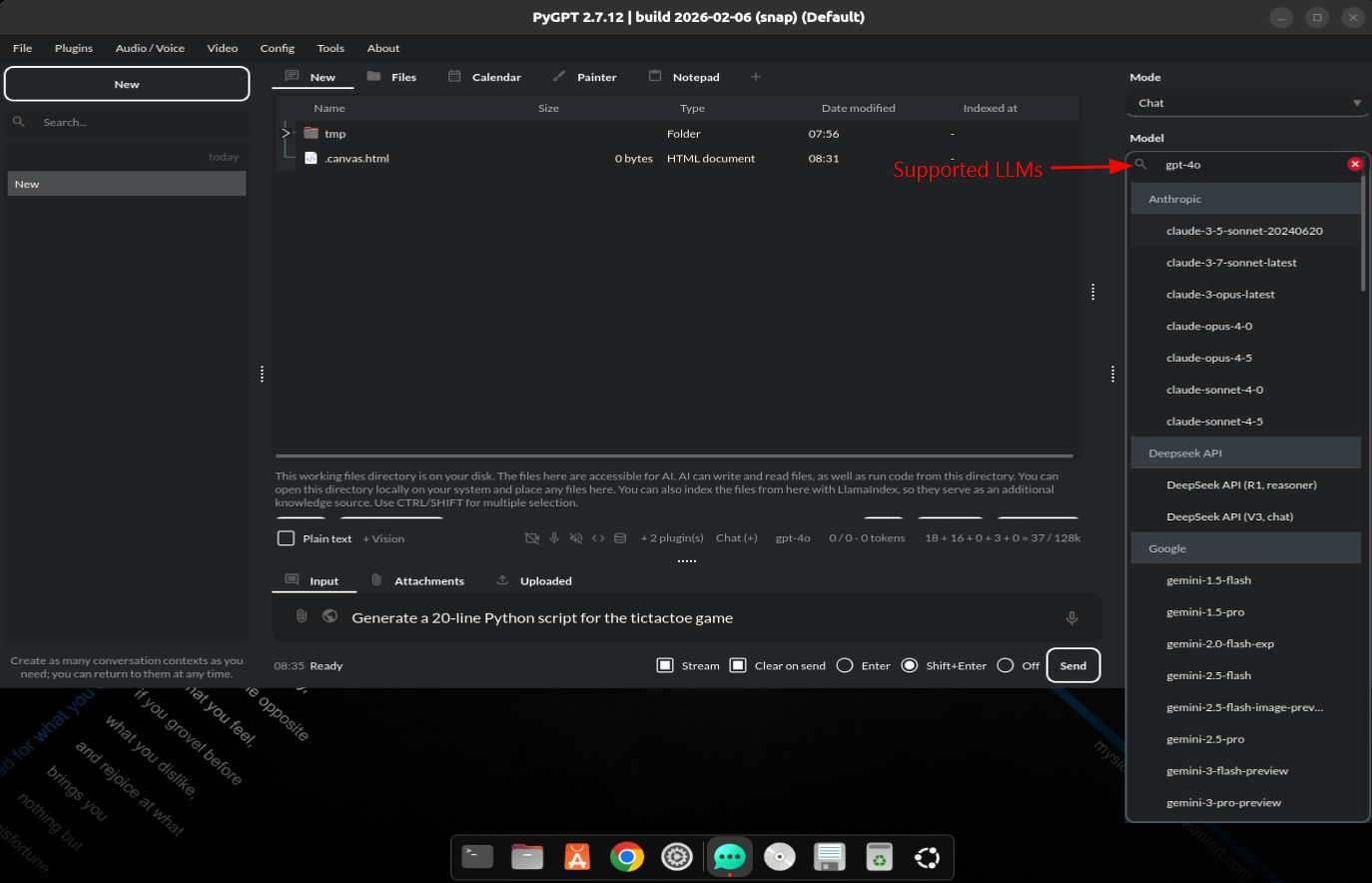Click the splitter dots left of Mode panel
This screenshot has height=883, width=1372.
coord(1112,374)
